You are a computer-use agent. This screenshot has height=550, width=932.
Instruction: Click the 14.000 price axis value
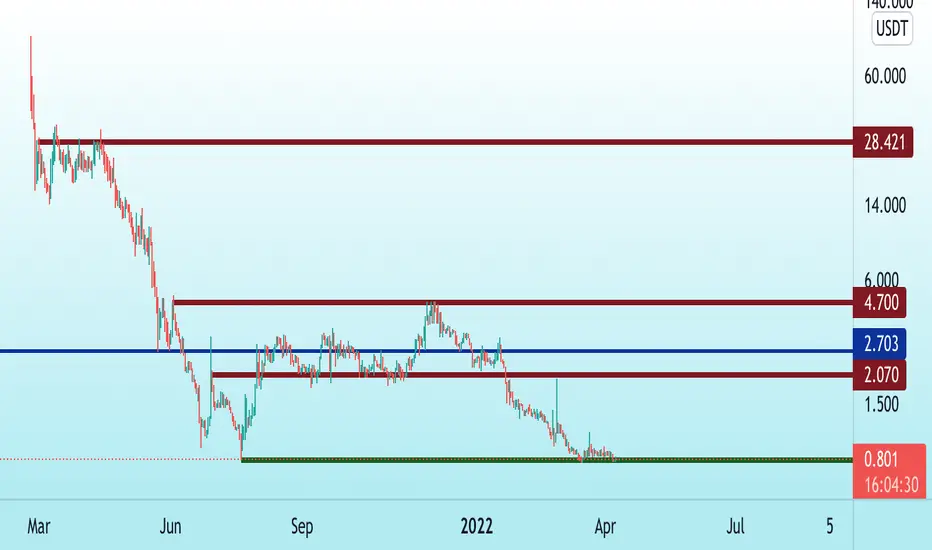click(x=885, y=205)
